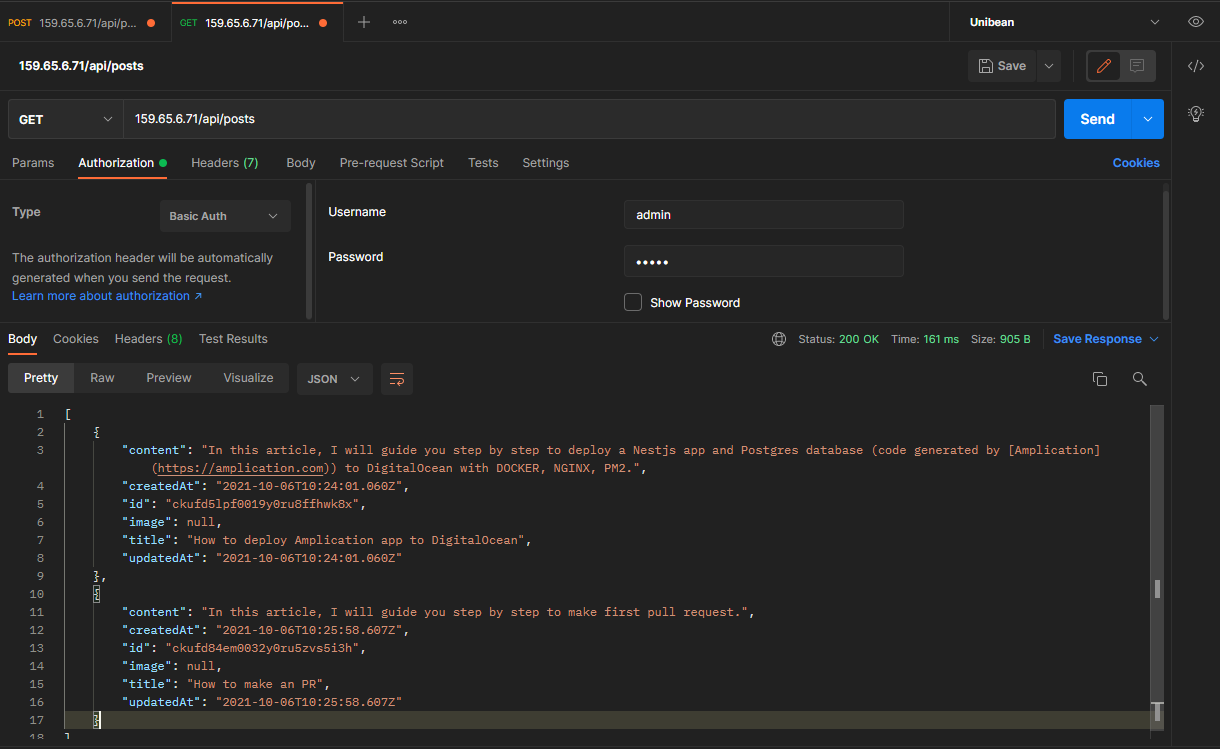
Task: Expand the Basic Auth type dropdown
Action: coord(225,216)
